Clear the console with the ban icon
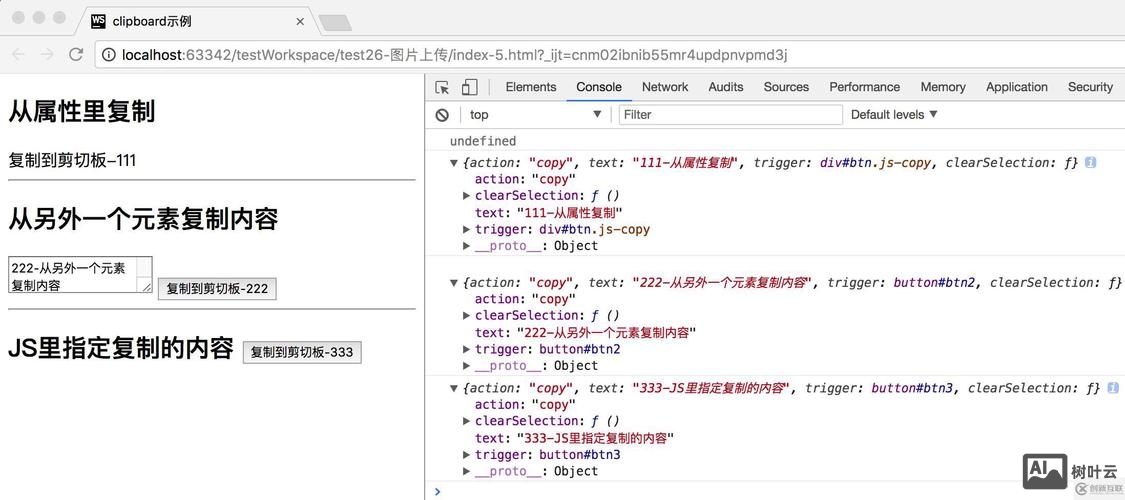 442,115
